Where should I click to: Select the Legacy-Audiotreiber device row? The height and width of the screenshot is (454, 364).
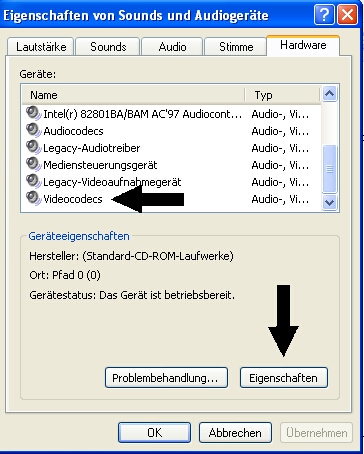[x=171, y=148]
